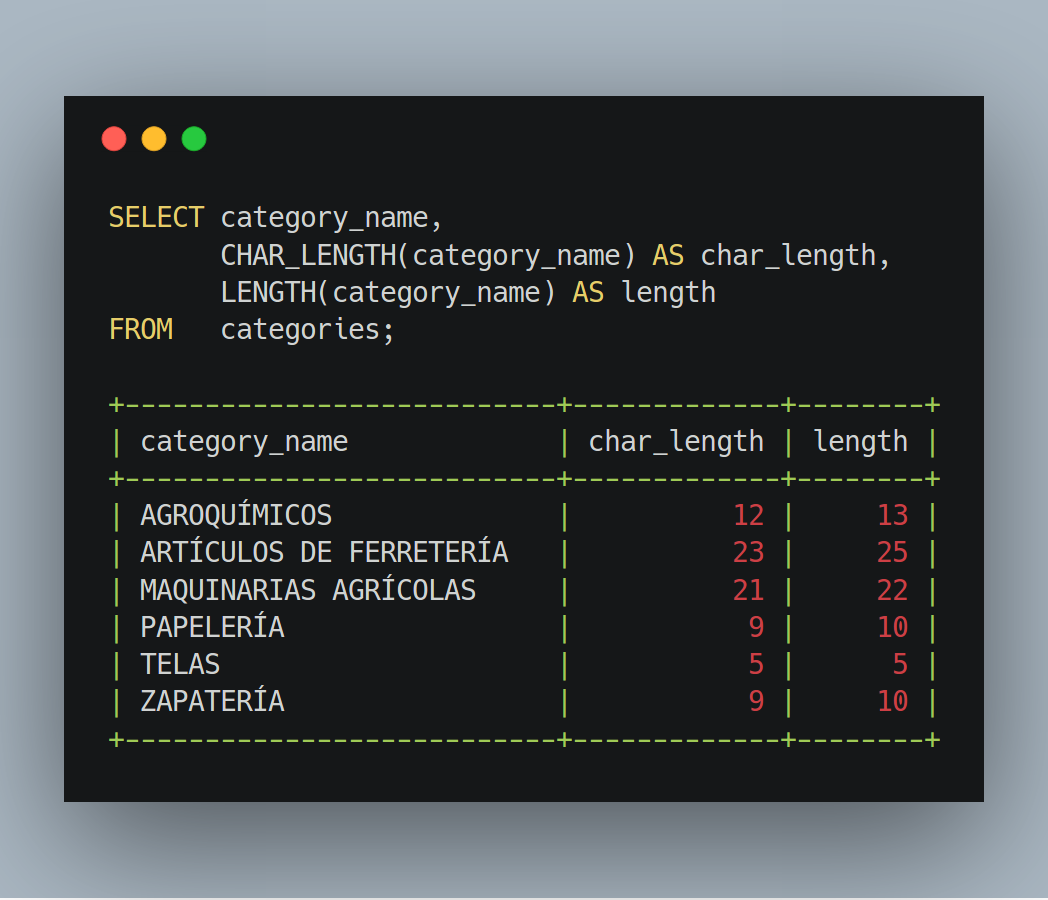Click the FROM keyword
Image resolution: width=1048 pixels, height=900 pixels.
(141, 329)
